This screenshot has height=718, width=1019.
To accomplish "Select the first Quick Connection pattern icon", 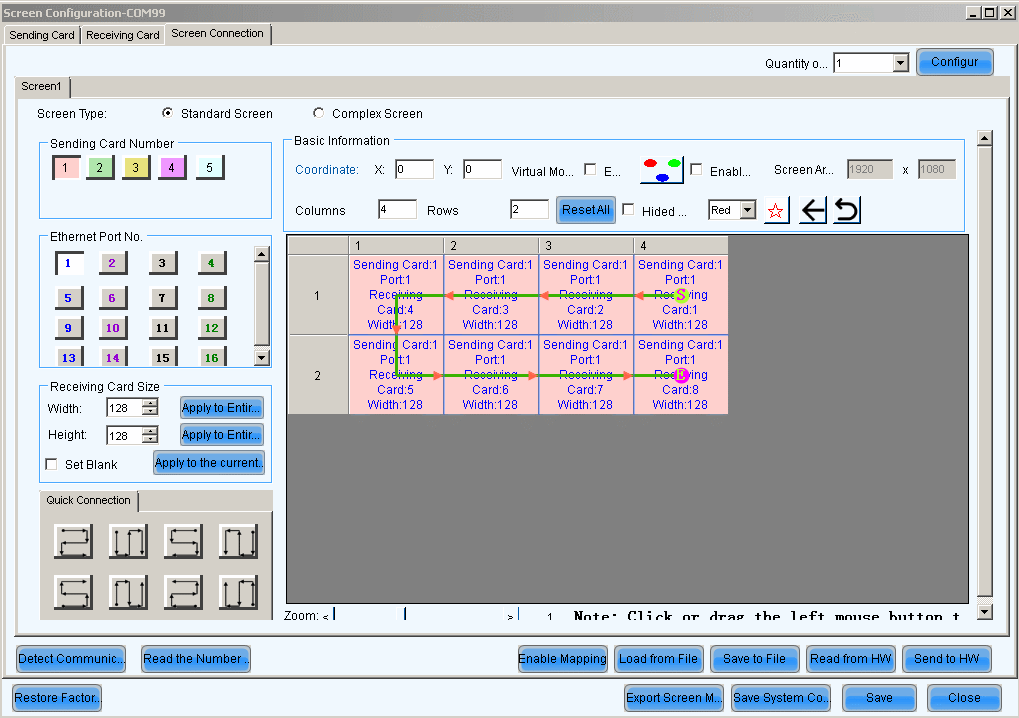I will [x=73, y=541].
